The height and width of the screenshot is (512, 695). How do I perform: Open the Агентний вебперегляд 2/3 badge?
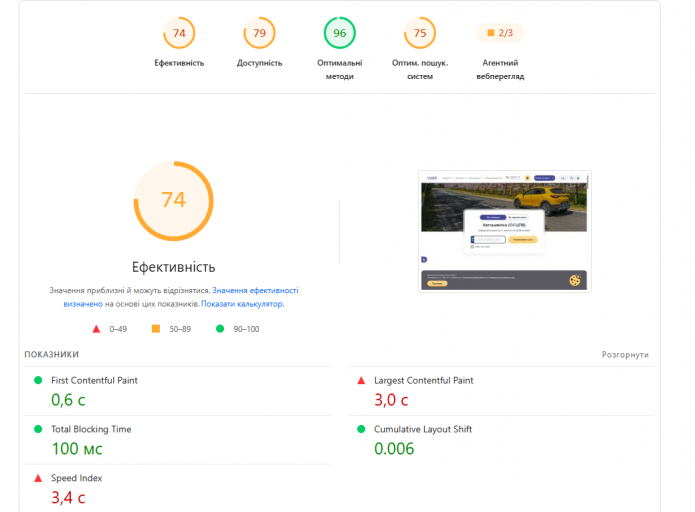pos(500,33)
